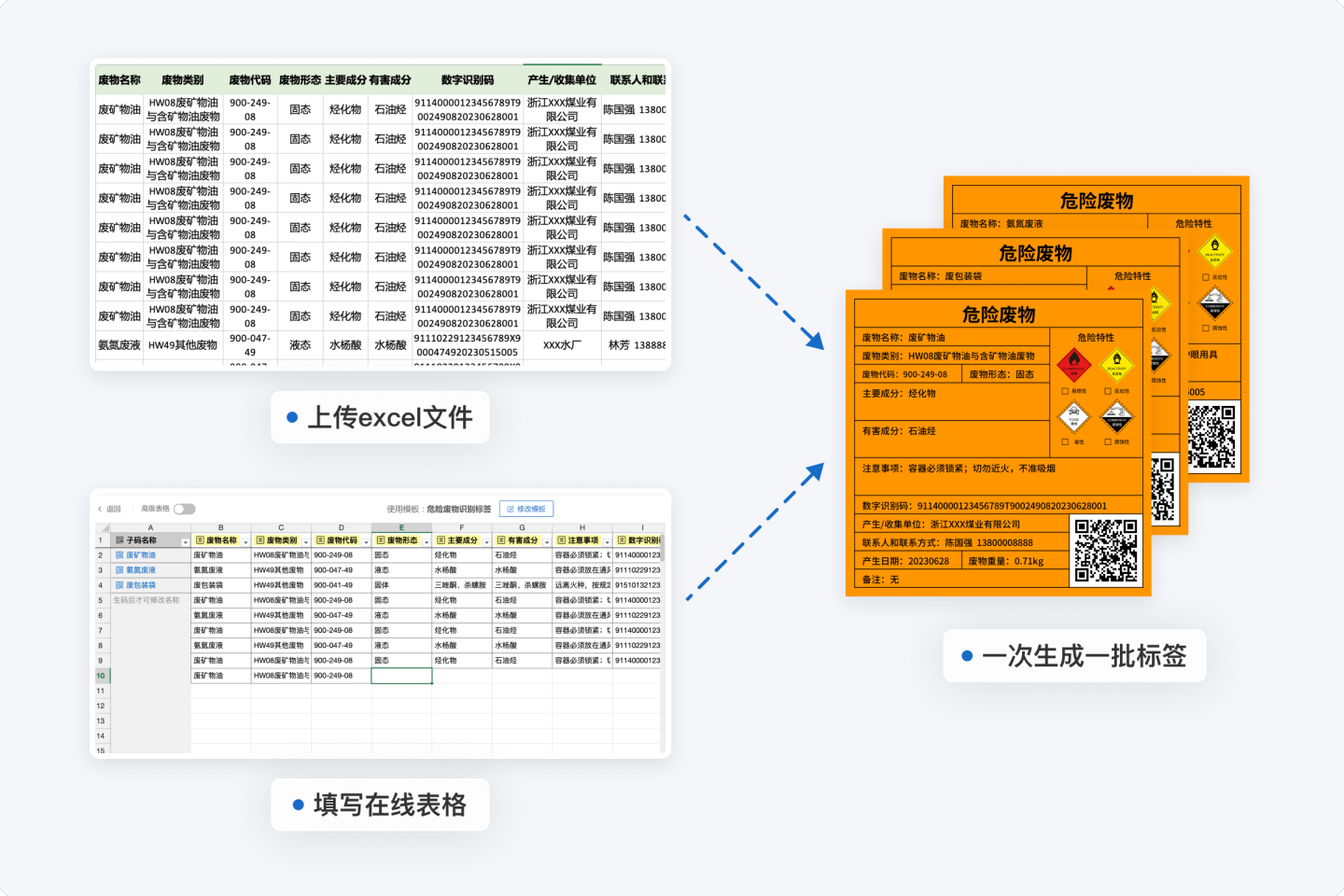Click the TOXIC skull hazard diamond icon
Image resolution: width=1344 pixels, height=896 pixels.
click(1074, 416)
